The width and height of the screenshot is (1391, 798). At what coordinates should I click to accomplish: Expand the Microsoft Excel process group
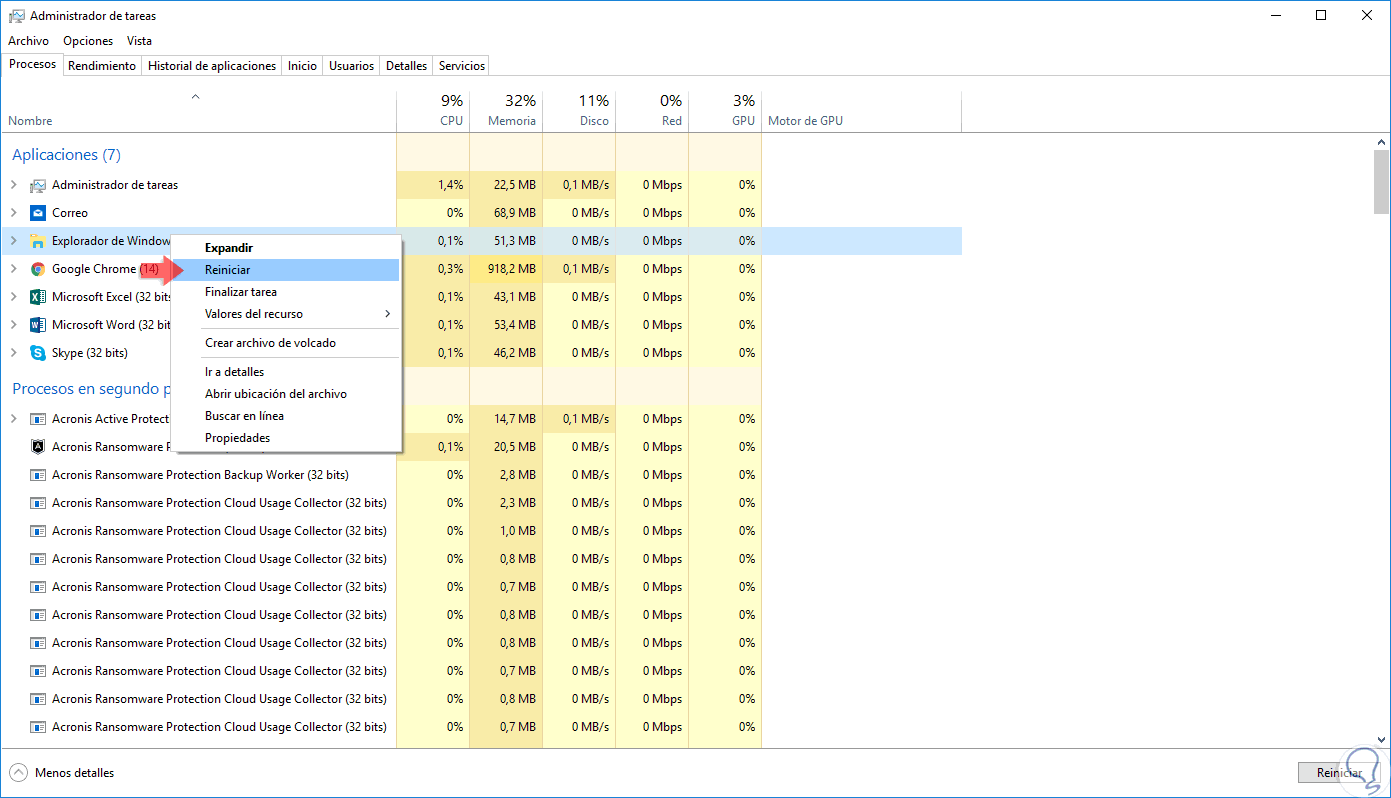tap(14, 297)
